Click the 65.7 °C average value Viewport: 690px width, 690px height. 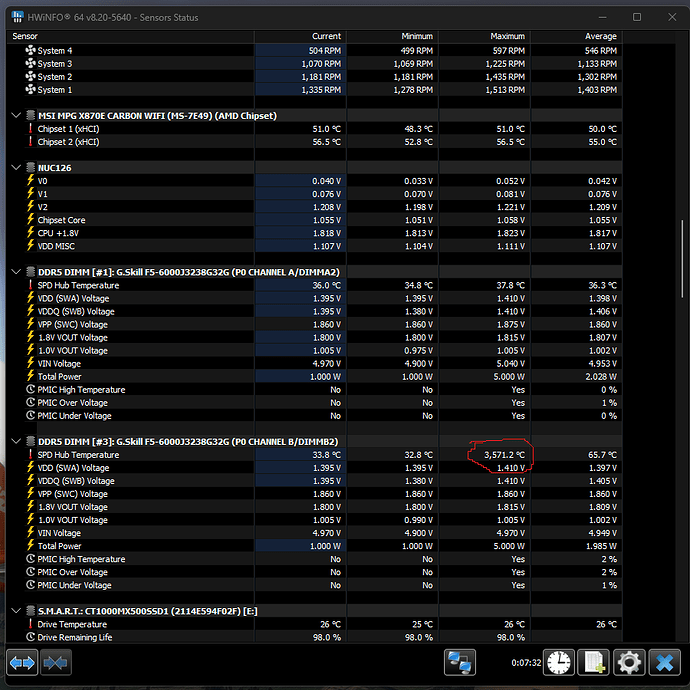602,455
